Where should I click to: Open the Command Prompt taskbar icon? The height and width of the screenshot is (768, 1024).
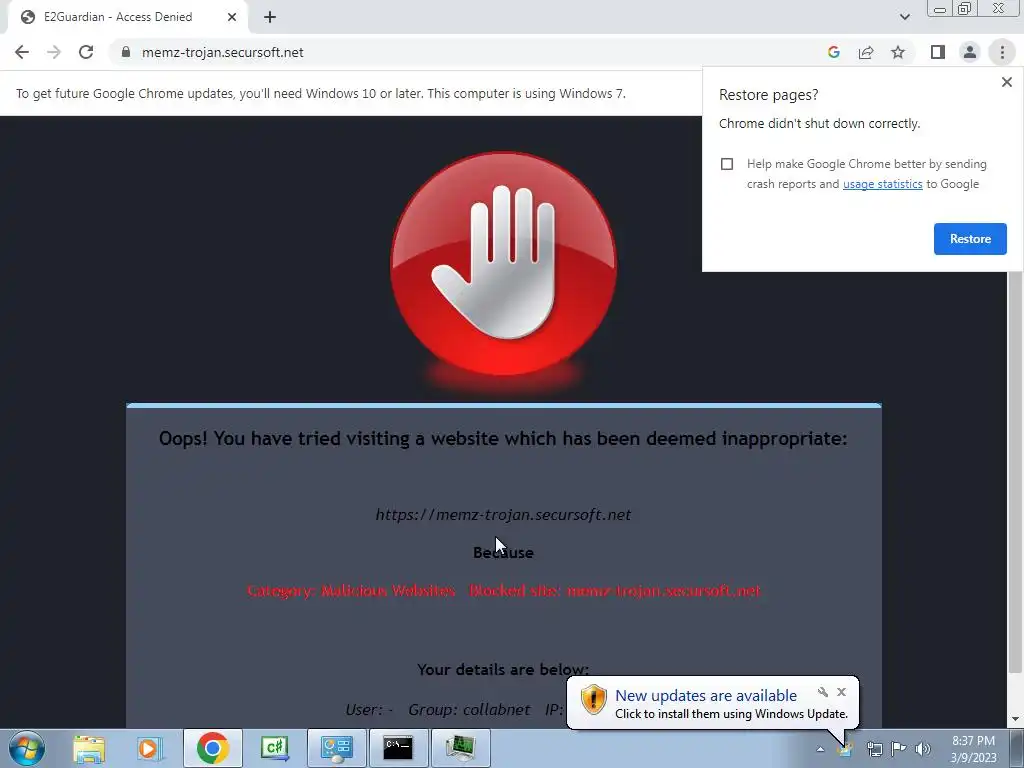tap(398, 748)
